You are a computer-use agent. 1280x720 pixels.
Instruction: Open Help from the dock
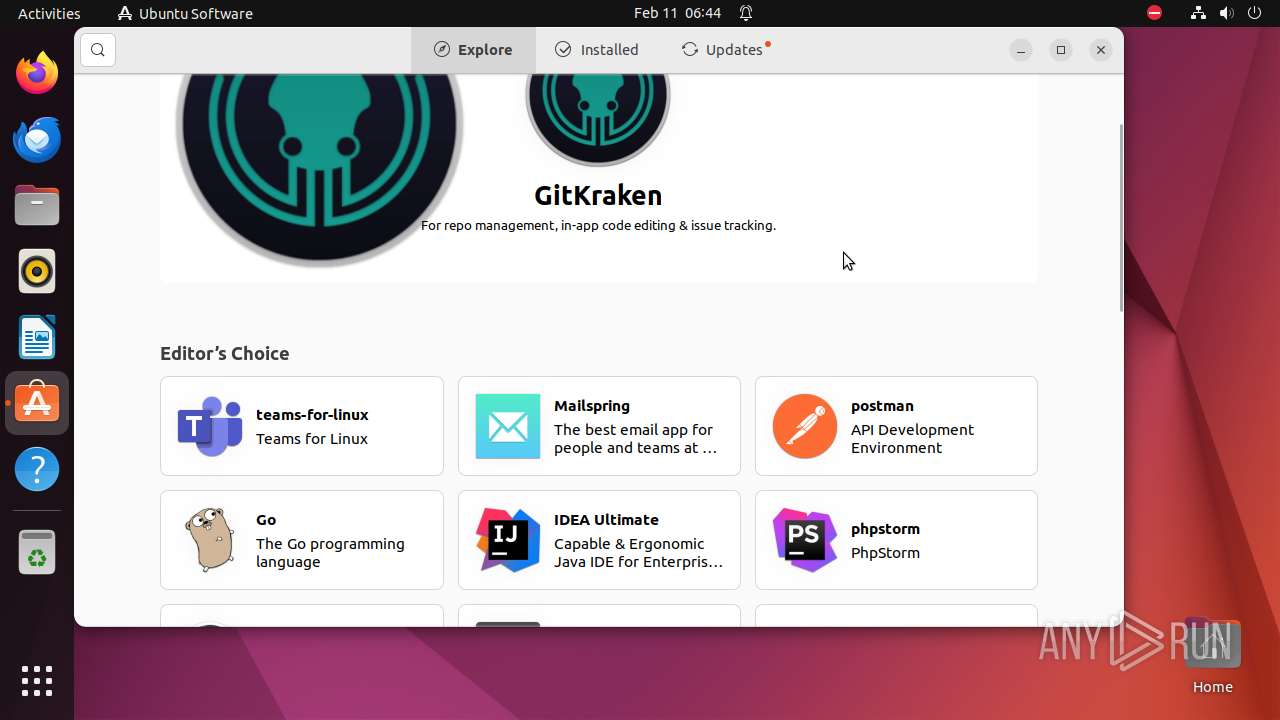(x=37, y=469)
